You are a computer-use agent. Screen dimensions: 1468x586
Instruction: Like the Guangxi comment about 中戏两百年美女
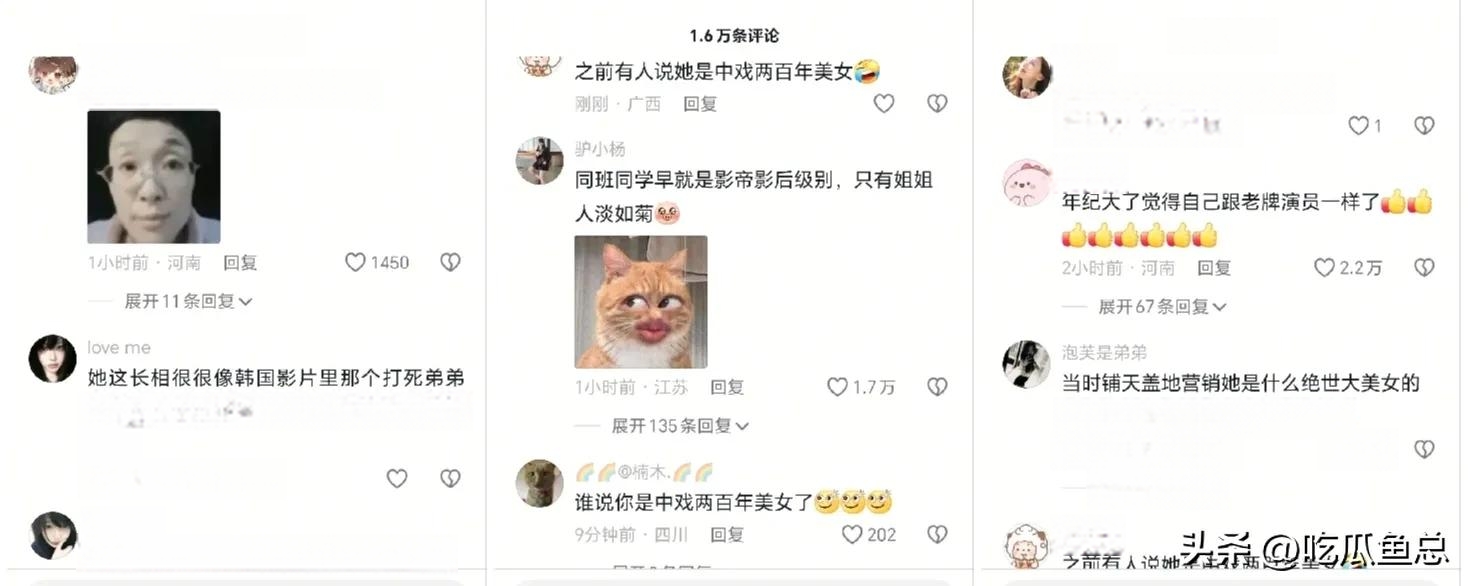(x=884, y=103)
